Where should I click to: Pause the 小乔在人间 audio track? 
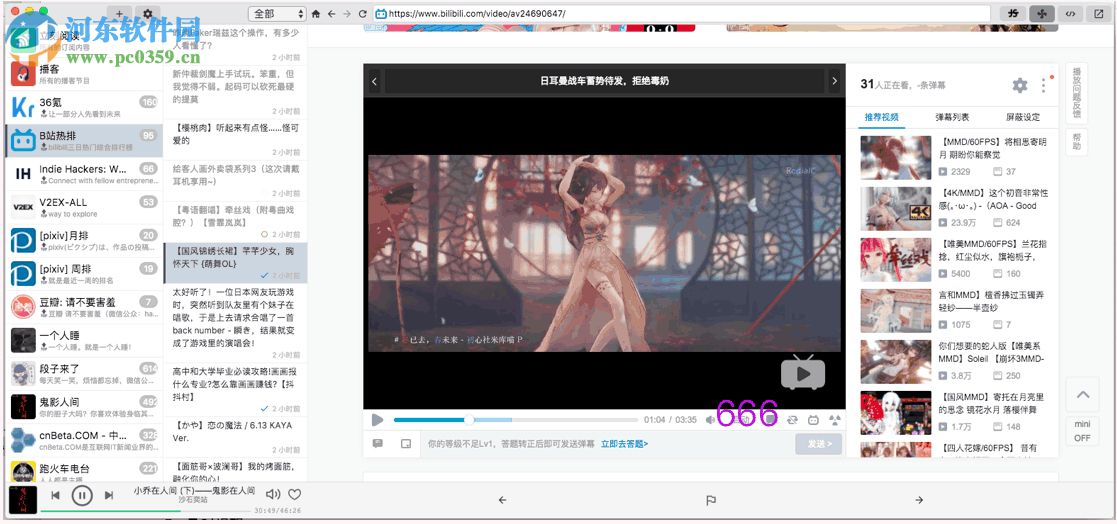pyautogui.click(x=82, y=495)
